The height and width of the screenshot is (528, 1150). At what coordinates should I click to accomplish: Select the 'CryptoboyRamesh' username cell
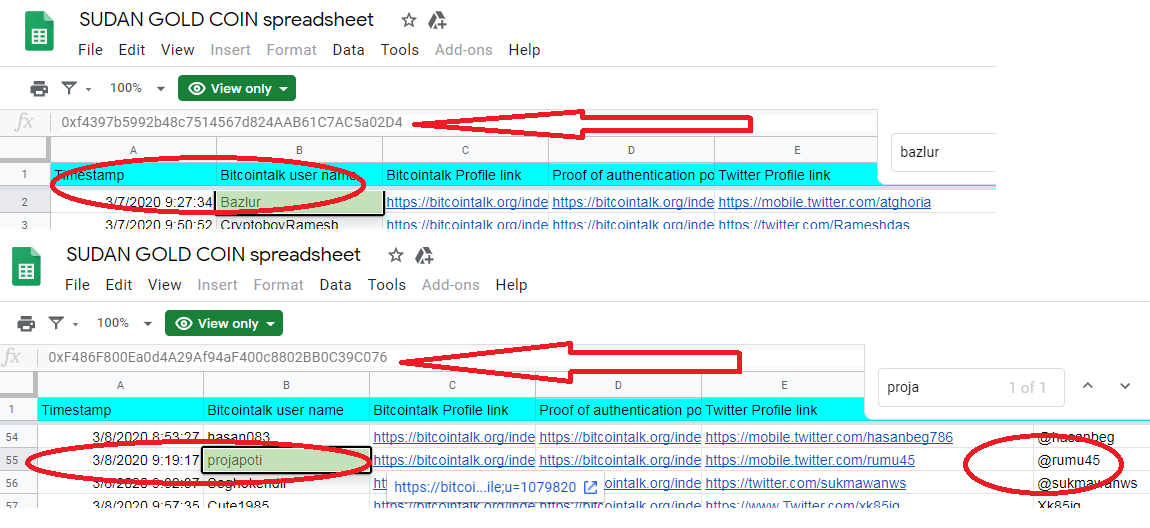299,223
